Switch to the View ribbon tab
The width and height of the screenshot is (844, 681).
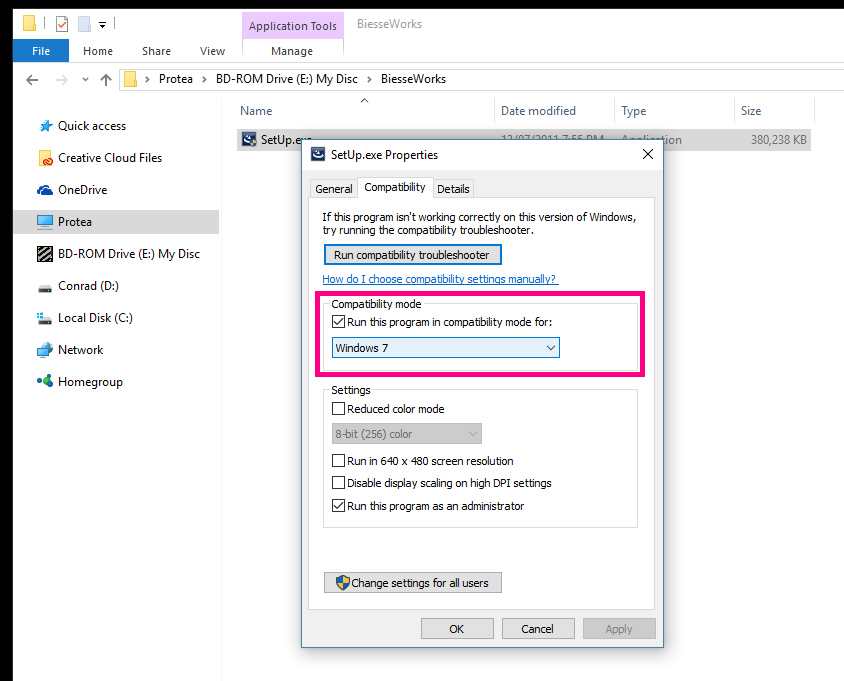212,51
